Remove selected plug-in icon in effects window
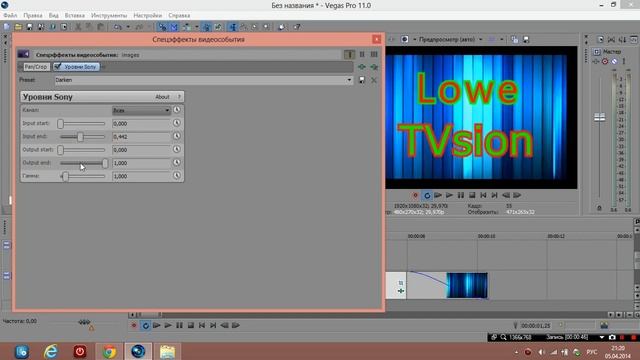Viewport: 640px width, 360px height. pos(374,67)
